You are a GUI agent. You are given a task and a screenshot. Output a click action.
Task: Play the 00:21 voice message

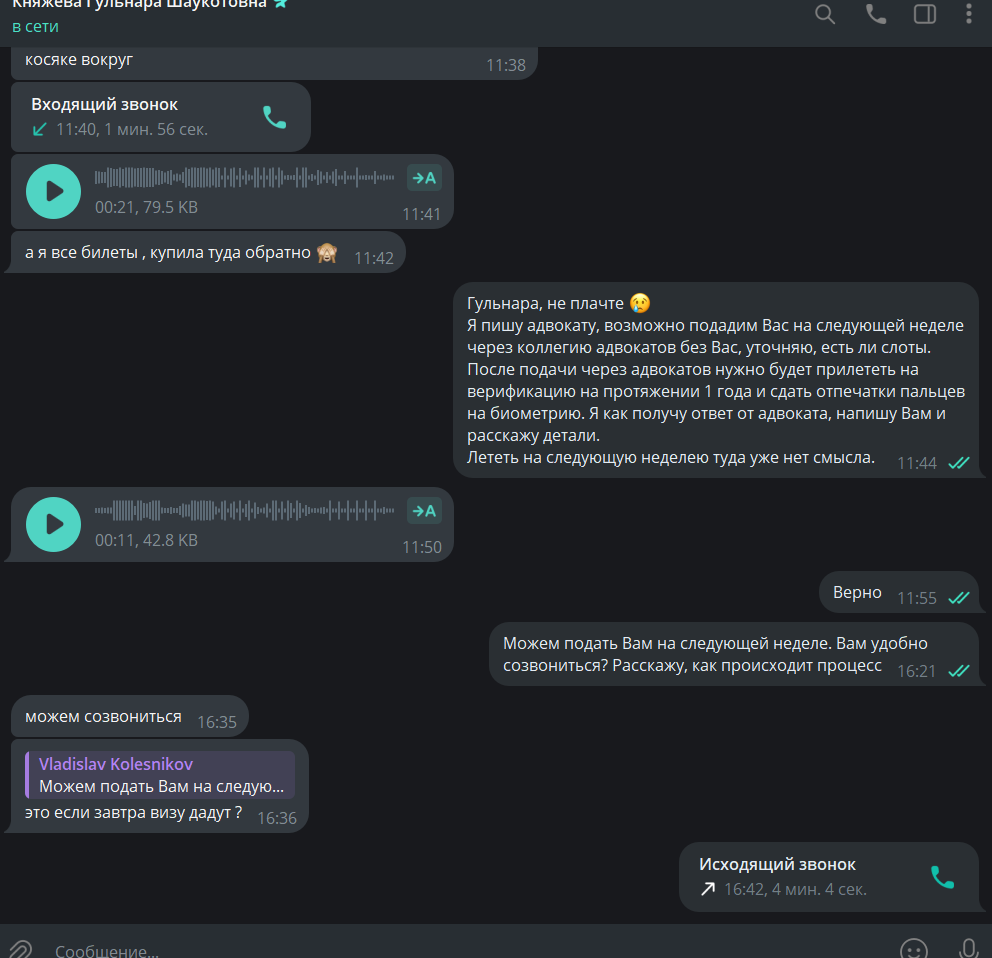click(53, 191)
